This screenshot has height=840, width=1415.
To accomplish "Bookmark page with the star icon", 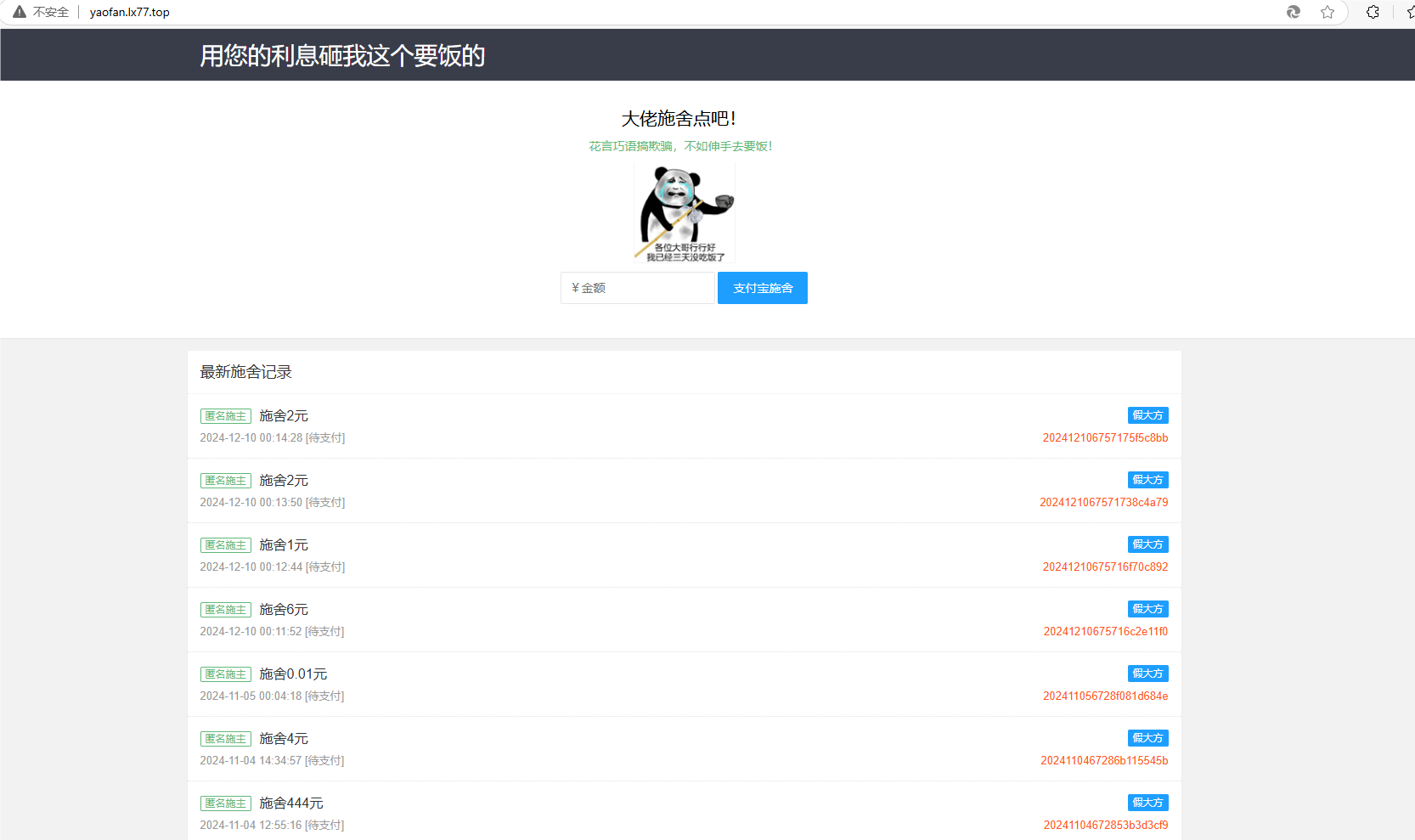I will [1328, 12].
